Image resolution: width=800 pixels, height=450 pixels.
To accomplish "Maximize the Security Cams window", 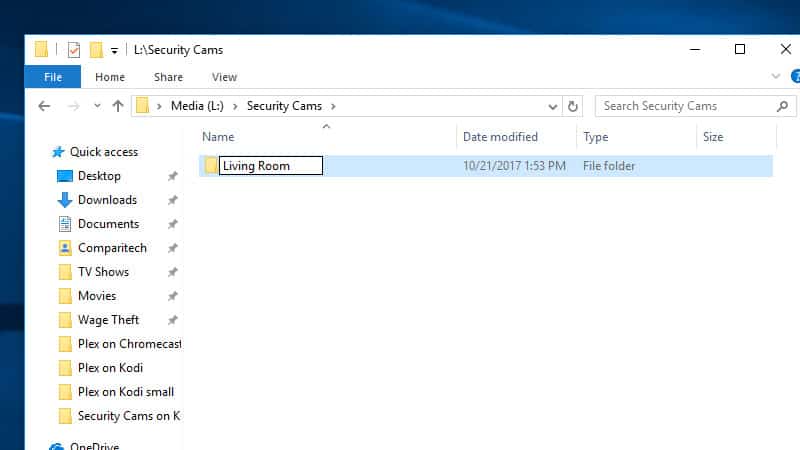I will [x=740, y=49].
